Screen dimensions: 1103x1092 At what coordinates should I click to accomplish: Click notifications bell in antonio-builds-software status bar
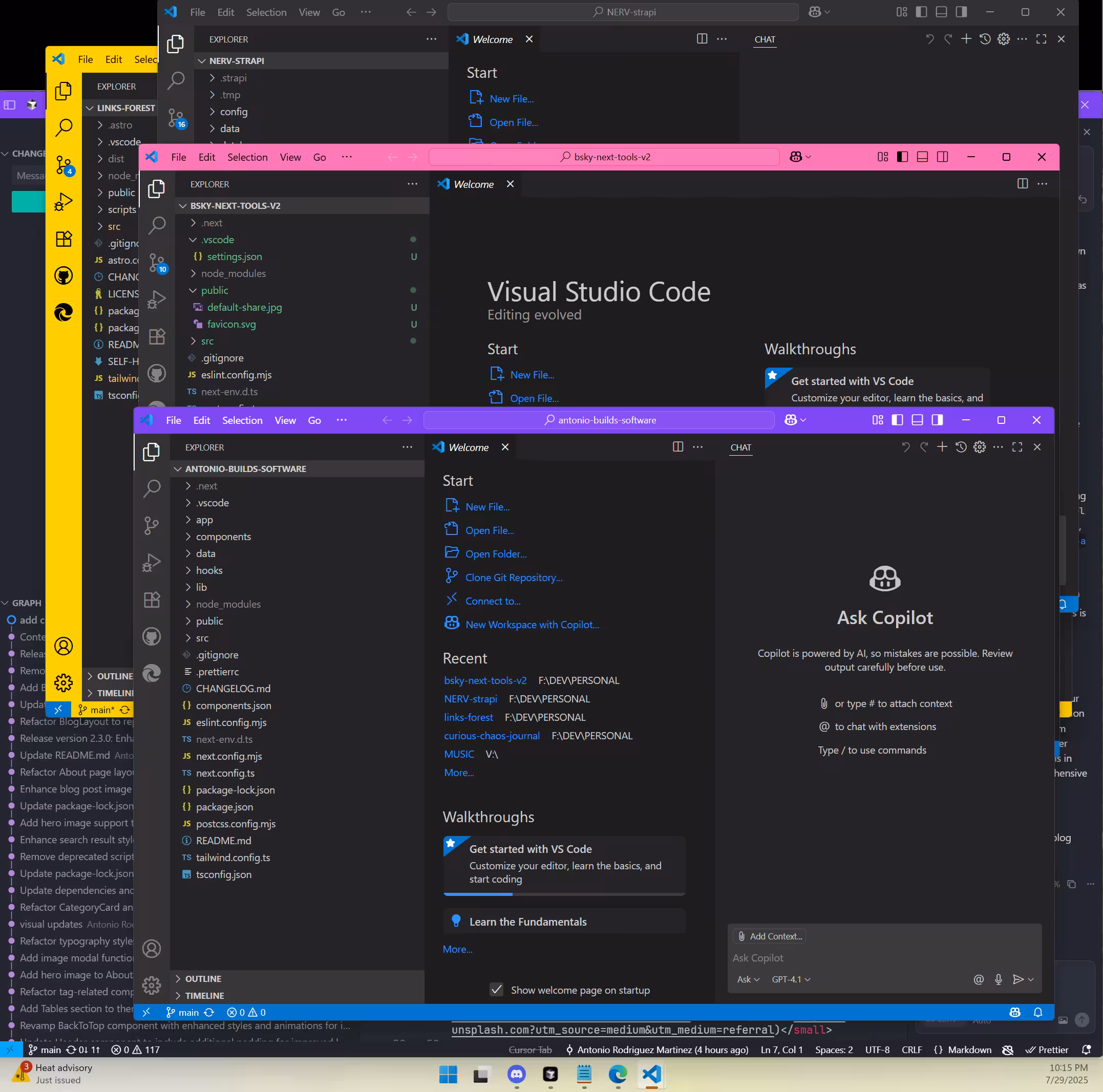click(1038, 1012)
